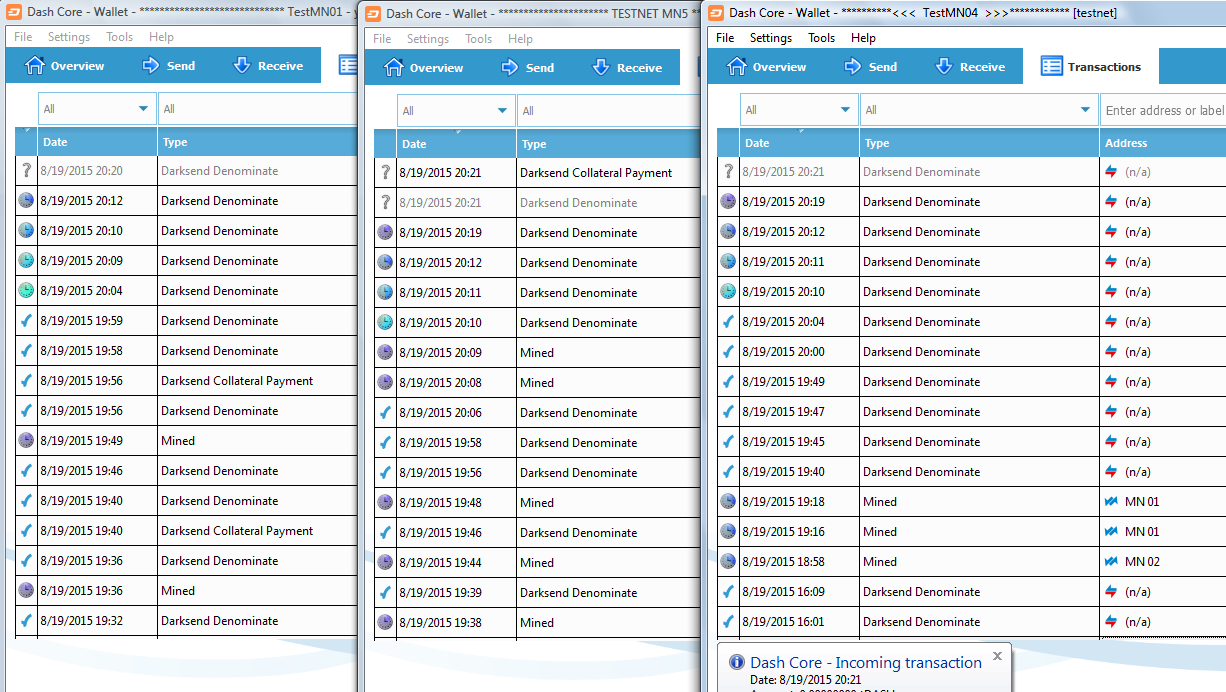The height and width of the screenshot is (692, 1226).
Task: Open Tools menu in TestMN01 window
Action: (x=120, y=37)
